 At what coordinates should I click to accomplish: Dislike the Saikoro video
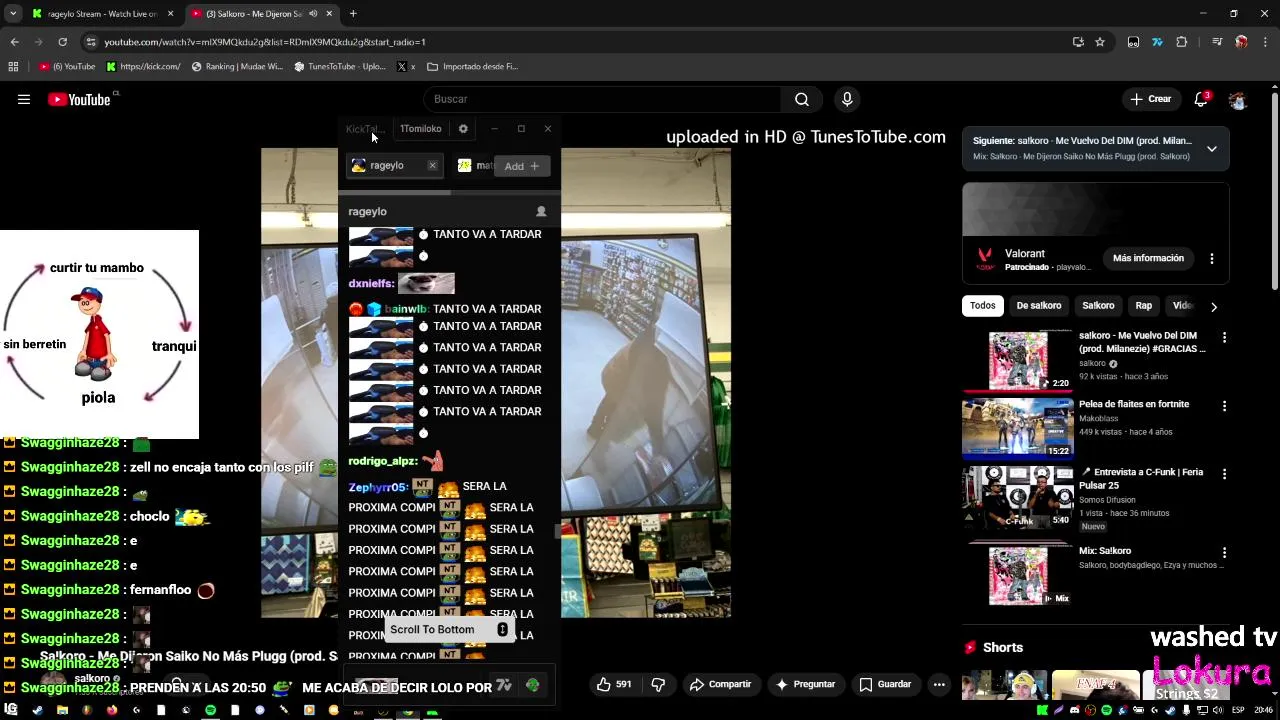point(658,684)
